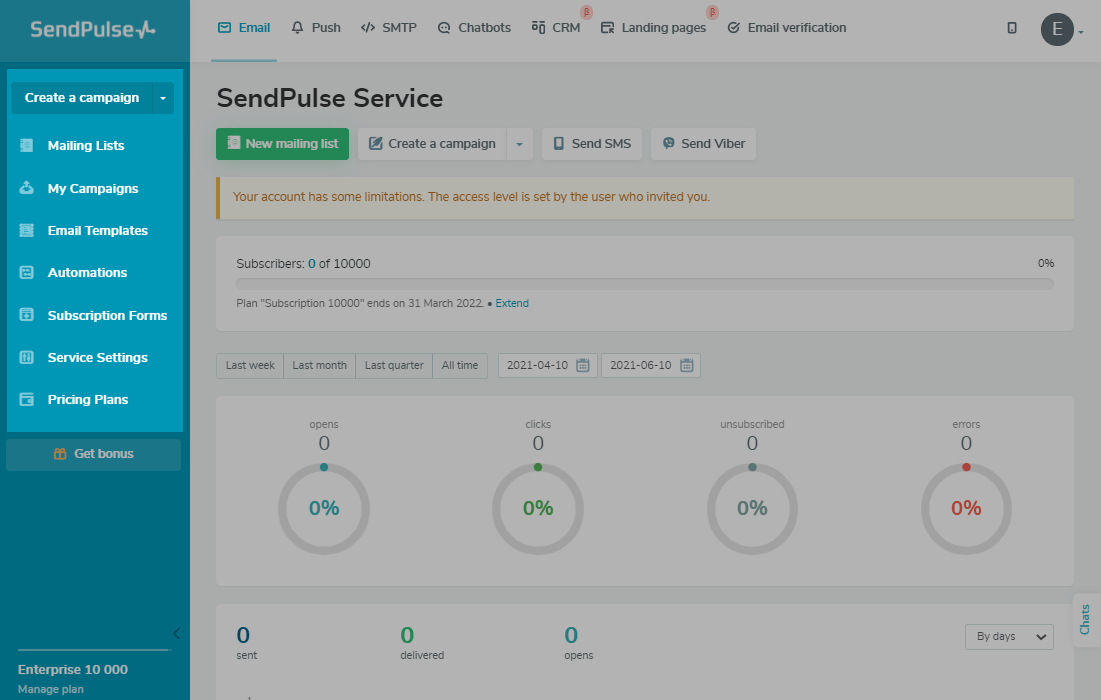Click the mobile device icon in header

click(1012, 28)
